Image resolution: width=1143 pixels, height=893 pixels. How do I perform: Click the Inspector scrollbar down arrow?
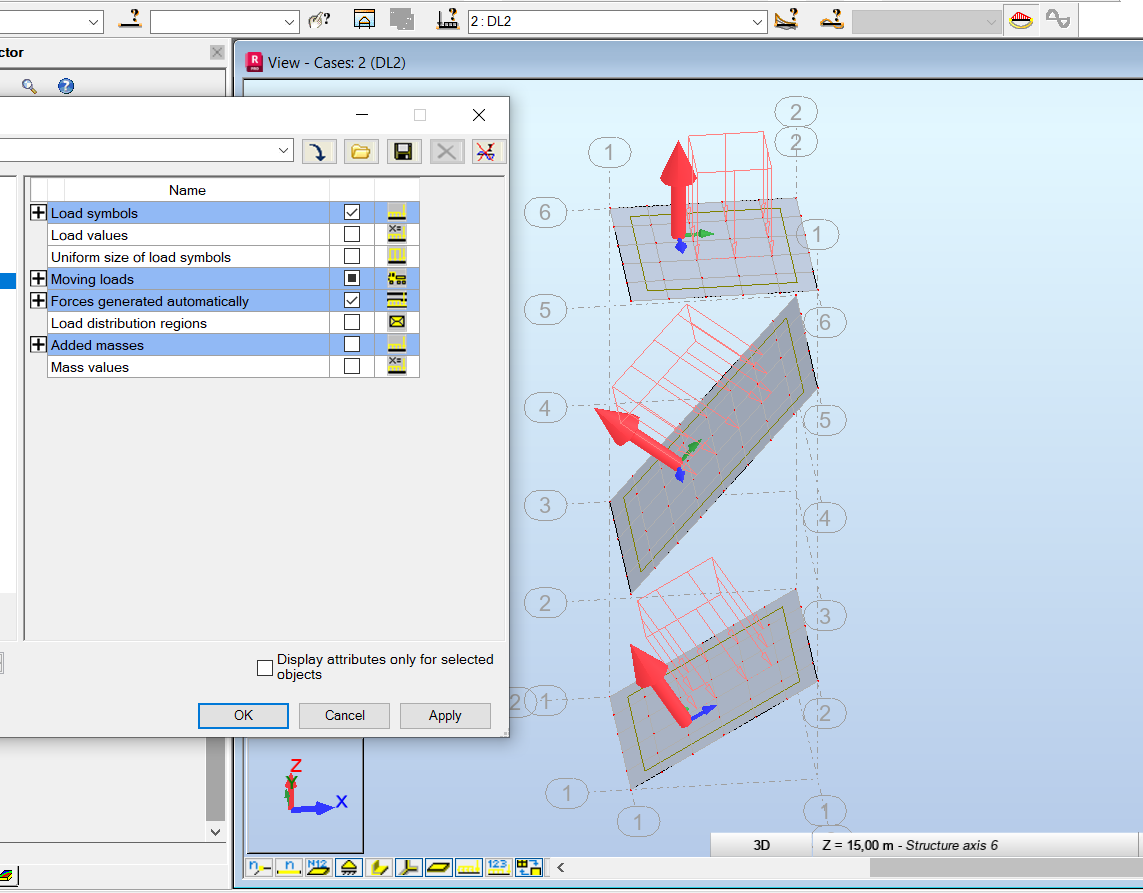pos(215,832)
